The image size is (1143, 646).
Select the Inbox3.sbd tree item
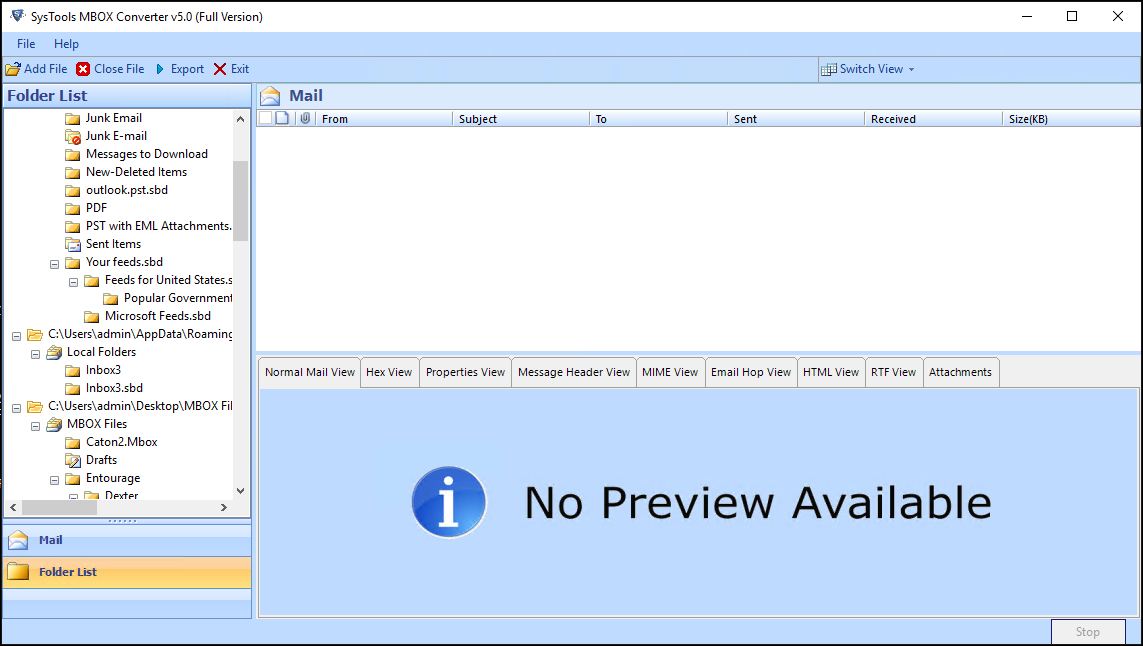tap(114, 388)
